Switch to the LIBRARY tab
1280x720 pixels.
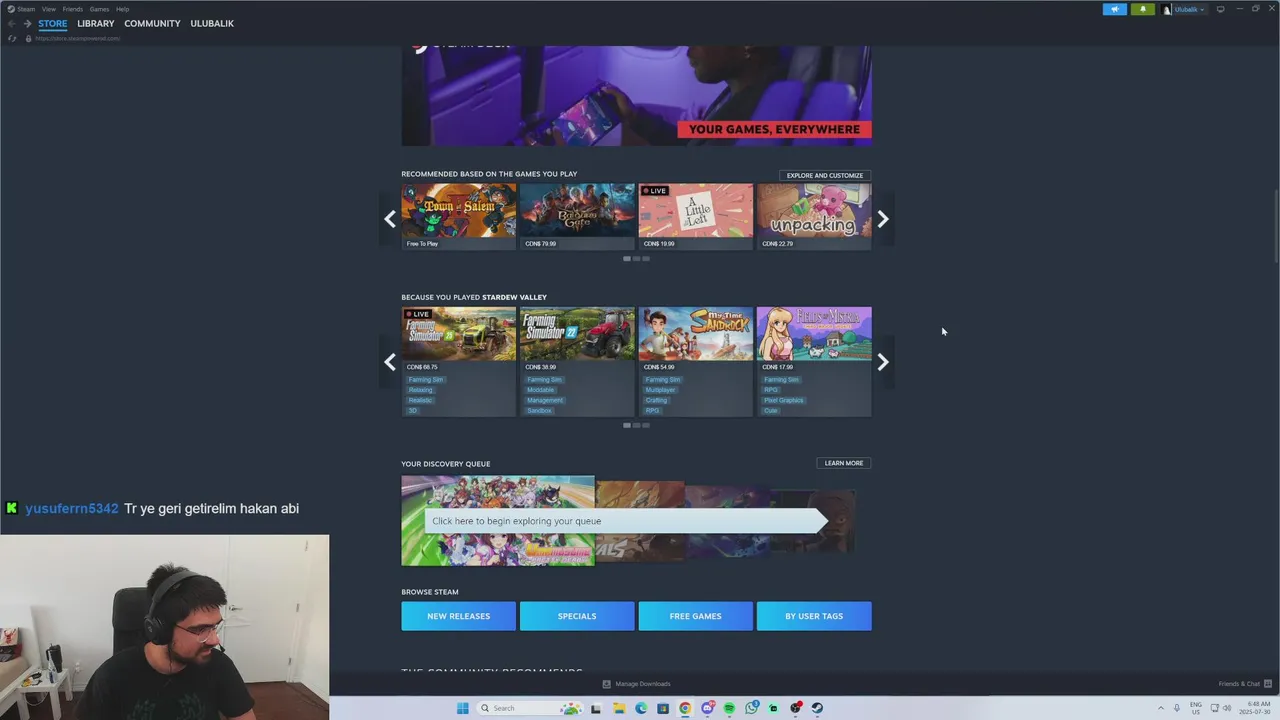click(96, 23)
